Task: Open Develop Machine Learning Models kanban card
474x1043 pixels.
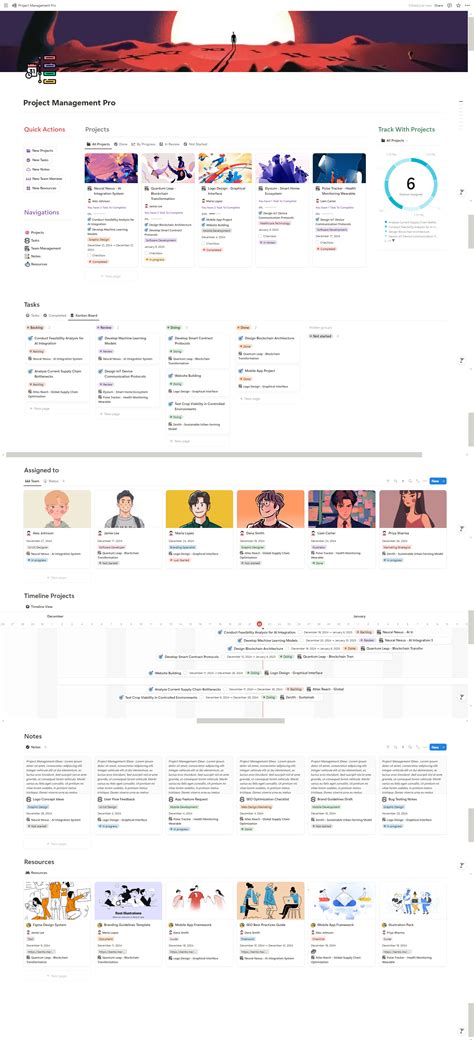Action: click(x=128, y=349)
